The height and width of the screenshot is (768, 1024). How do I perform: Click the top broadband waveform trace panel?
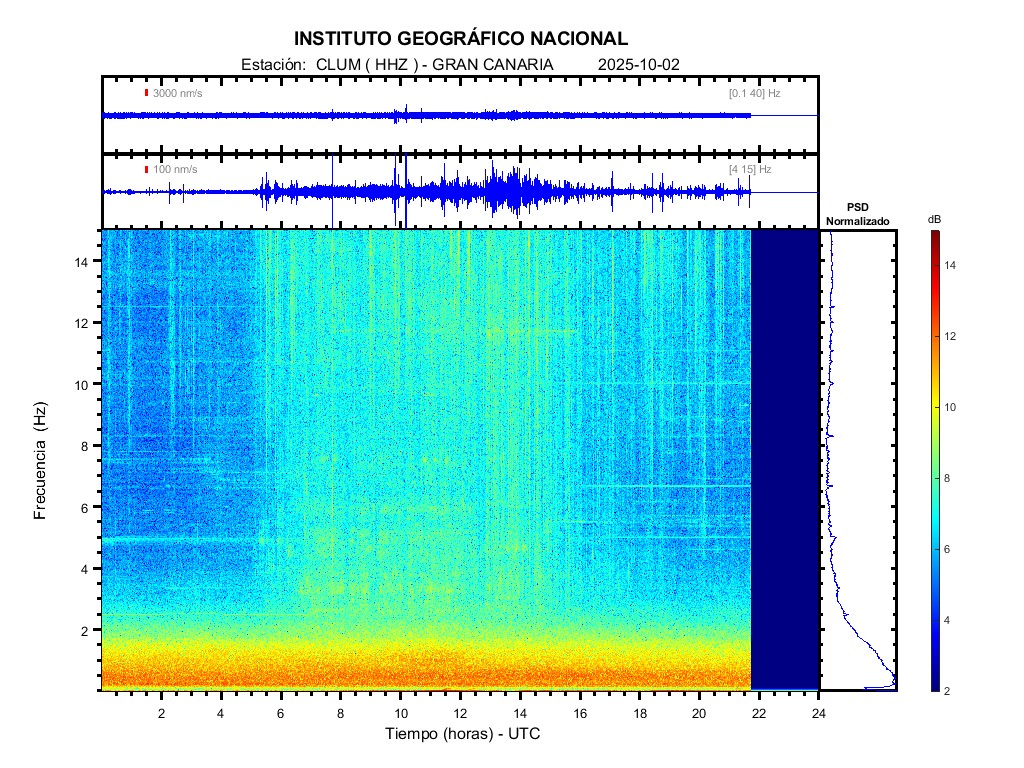(x=460, y=115)
